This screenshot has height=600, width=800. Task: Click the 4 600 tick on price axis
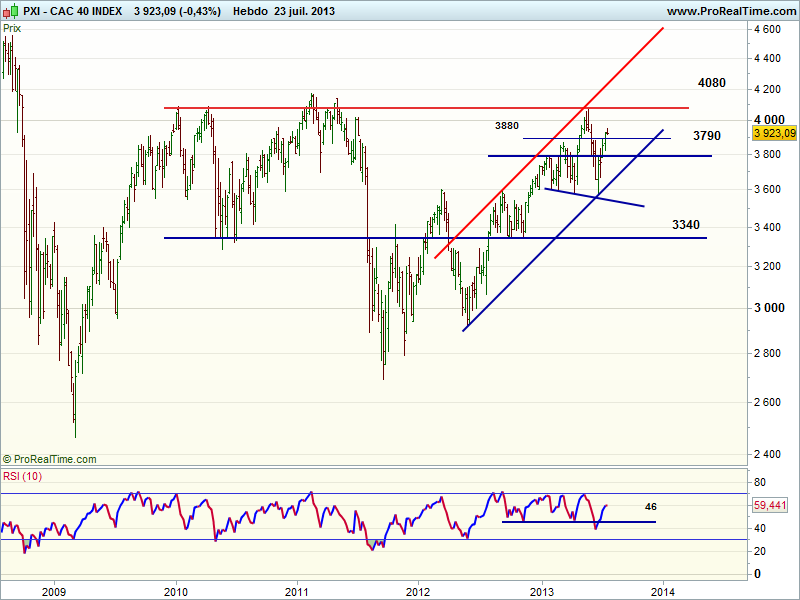coord(770,31)
